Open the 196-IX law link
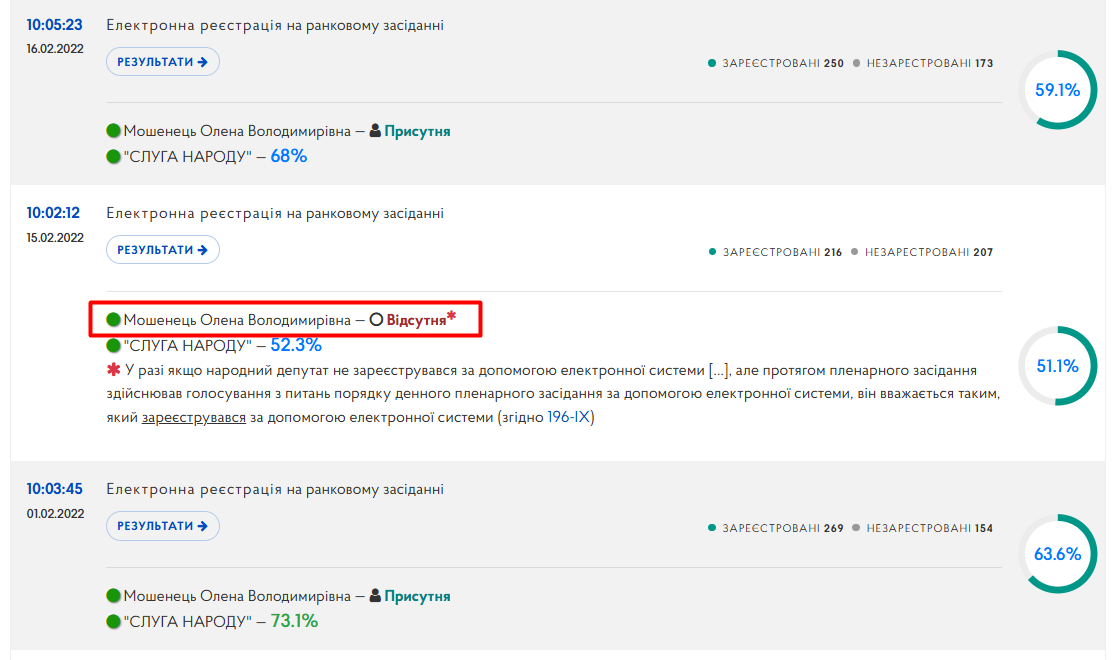The width and height of the screenshot is (1115, 660). pos(569,417)
